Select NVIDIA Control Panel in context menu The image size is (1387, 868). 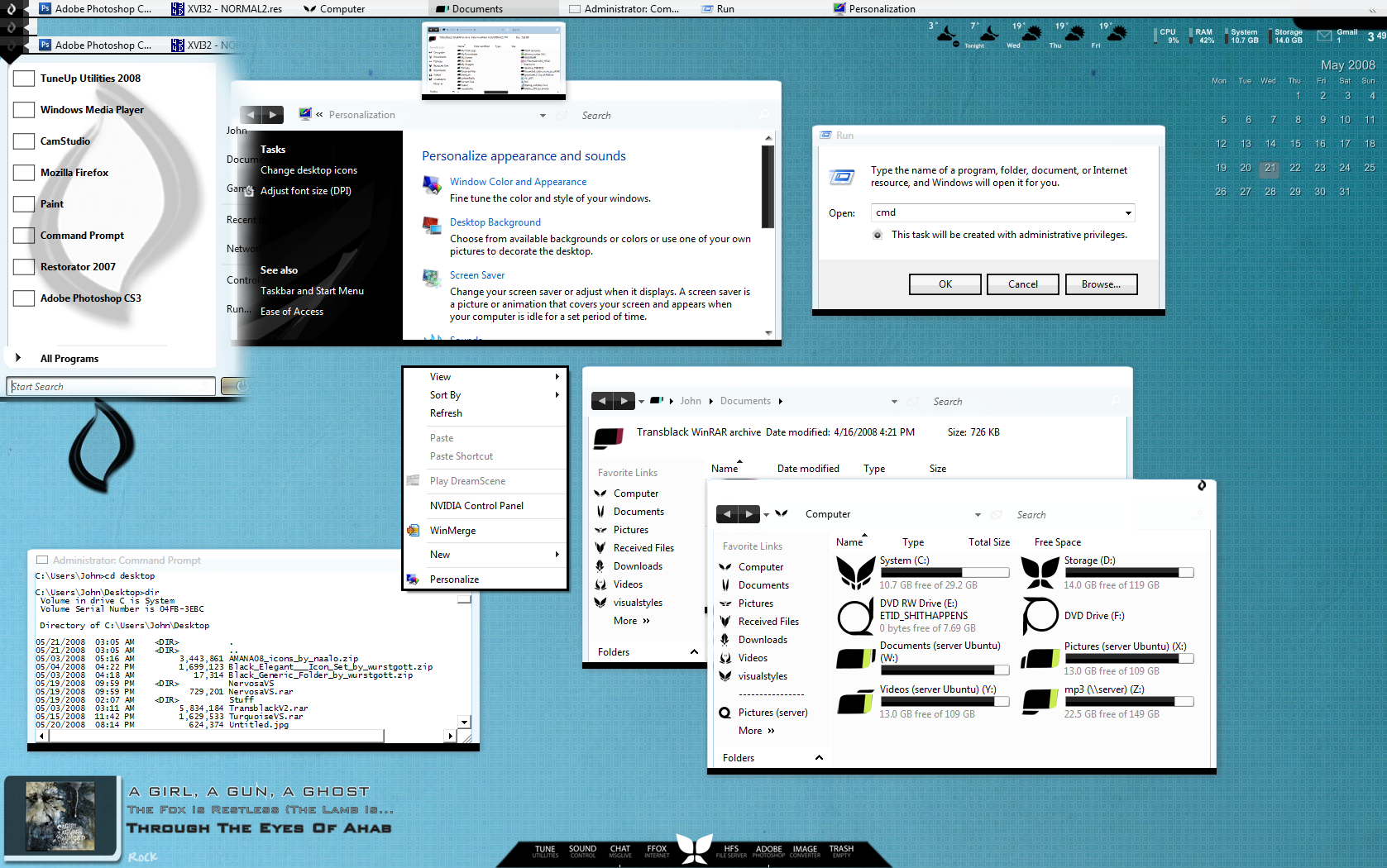[485, 506]
